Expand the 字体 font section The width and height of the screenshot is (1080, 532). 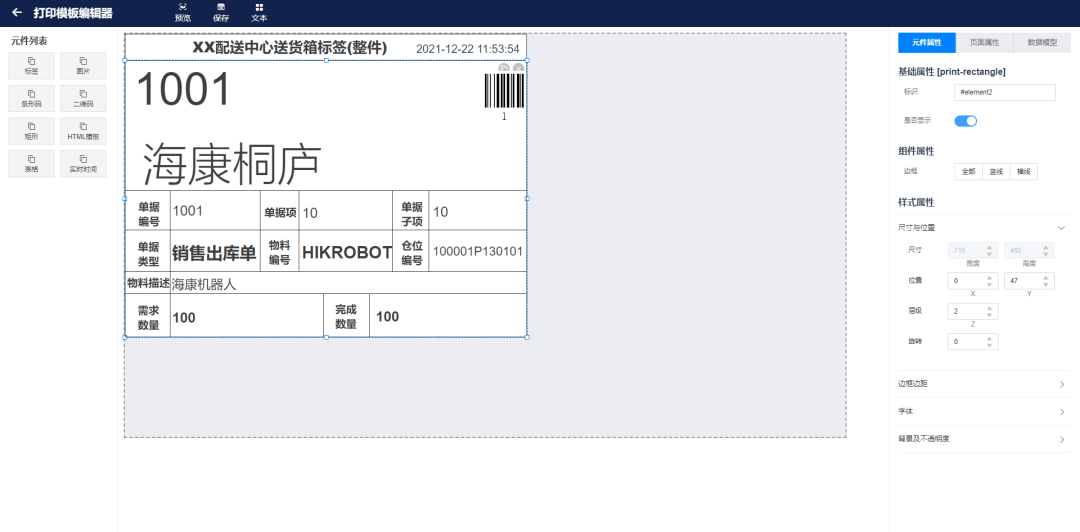click(x=983, y=411)
